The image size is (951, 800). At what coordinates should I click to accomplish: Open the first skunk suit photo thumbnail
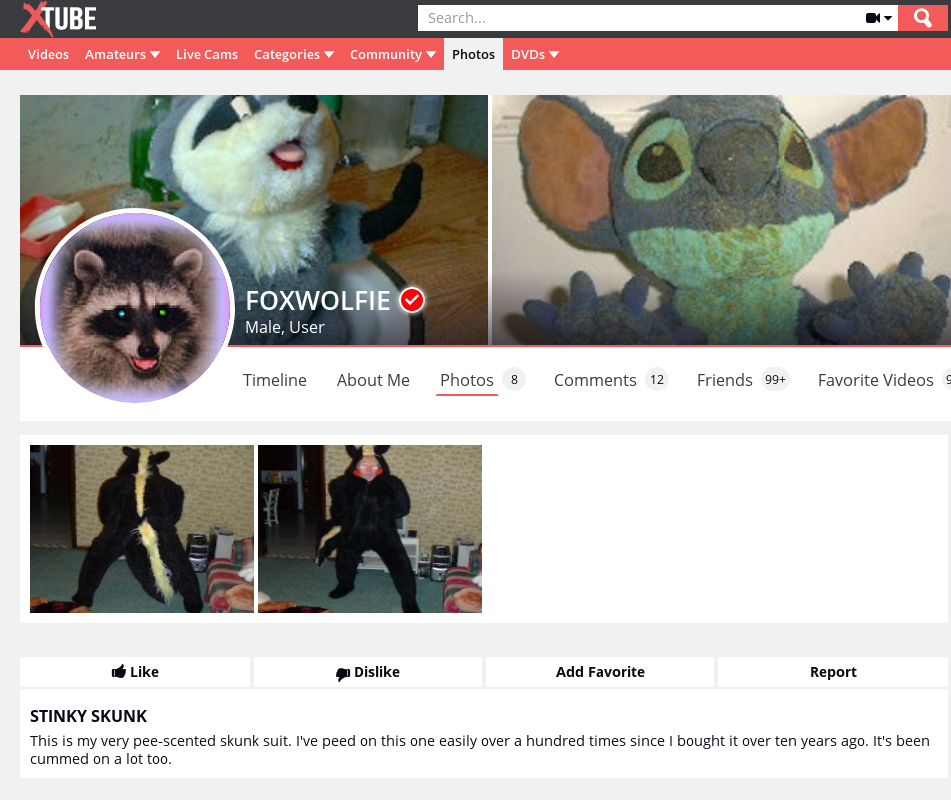[142, 529]
